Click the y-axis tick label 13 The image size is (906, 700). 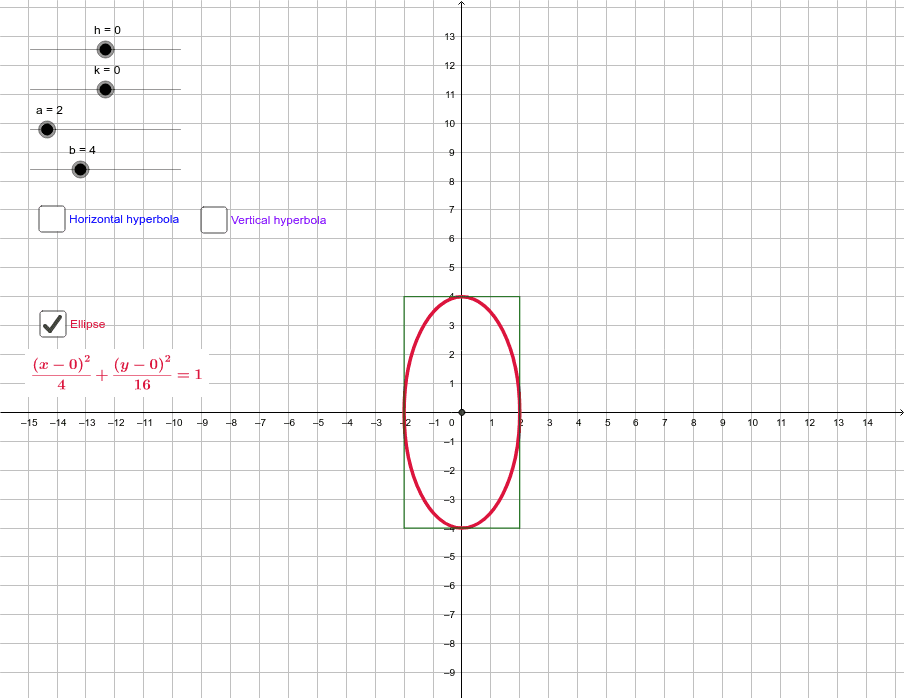click(x=450, y=36)
